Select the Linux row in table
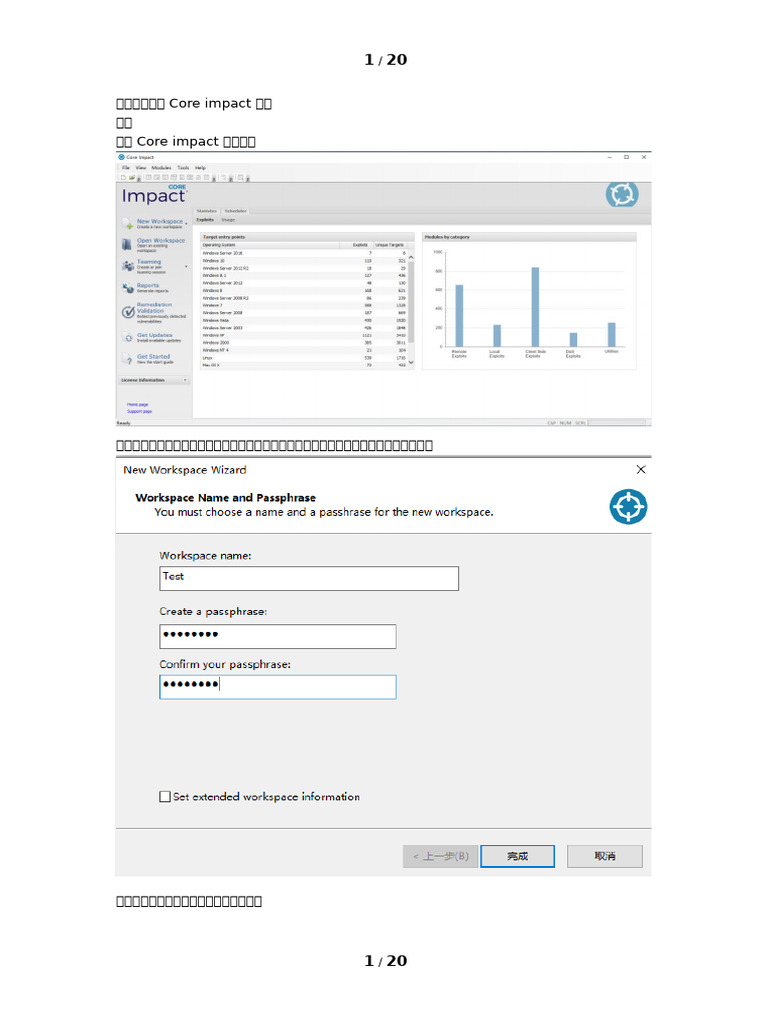Image resolution: width=768 pixels, height=1024 pixels. [304, 357]
